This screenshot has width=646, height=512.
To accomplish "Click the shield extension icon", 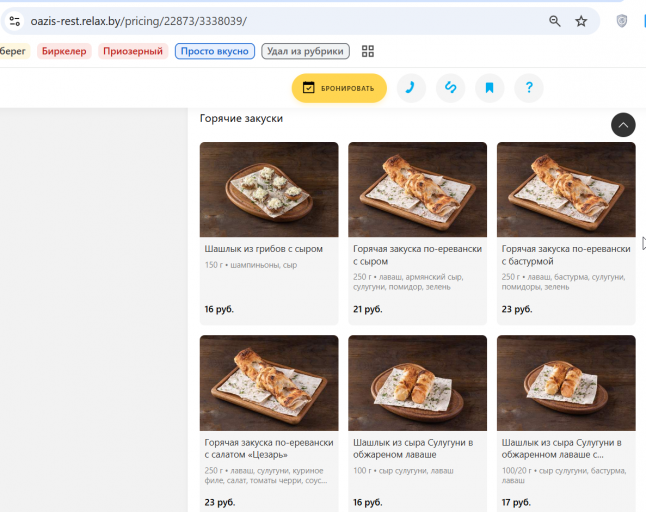I will (x=621, y=21).
